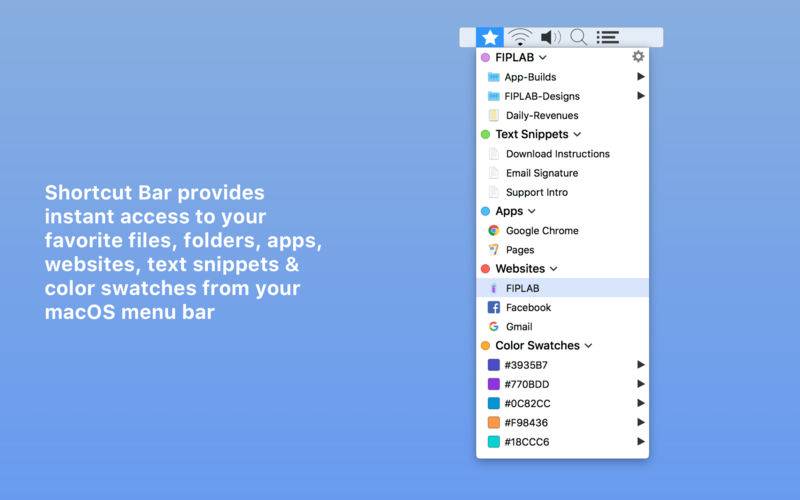
Task: Open the Facebook website entry
Action: click(x=562, y=307)
